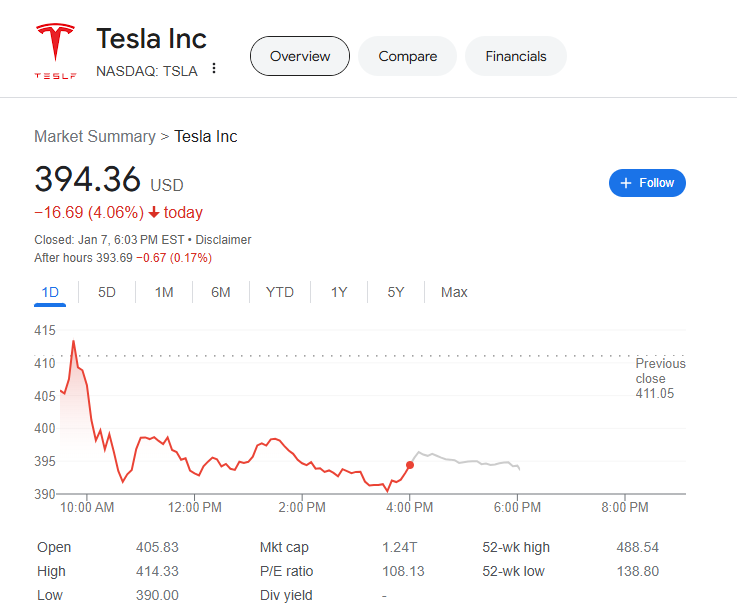The height and width of the screenshot is (607, 737).
Task: Click the Market Summary breadcrumb link
Action: 95,136
